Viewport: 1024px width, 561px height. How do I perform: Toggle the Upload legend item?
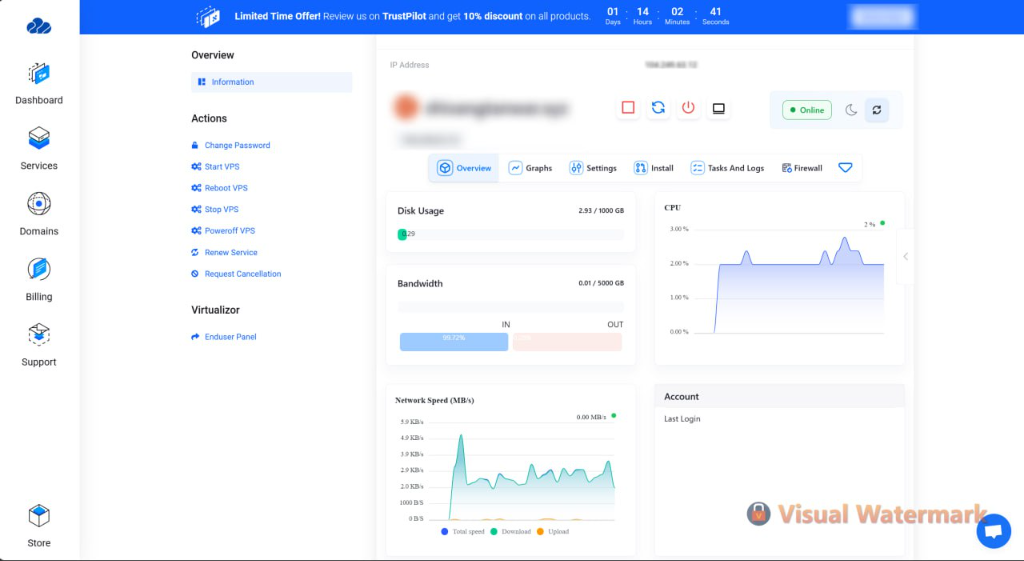pyautogui.click(x=553, y=532)
